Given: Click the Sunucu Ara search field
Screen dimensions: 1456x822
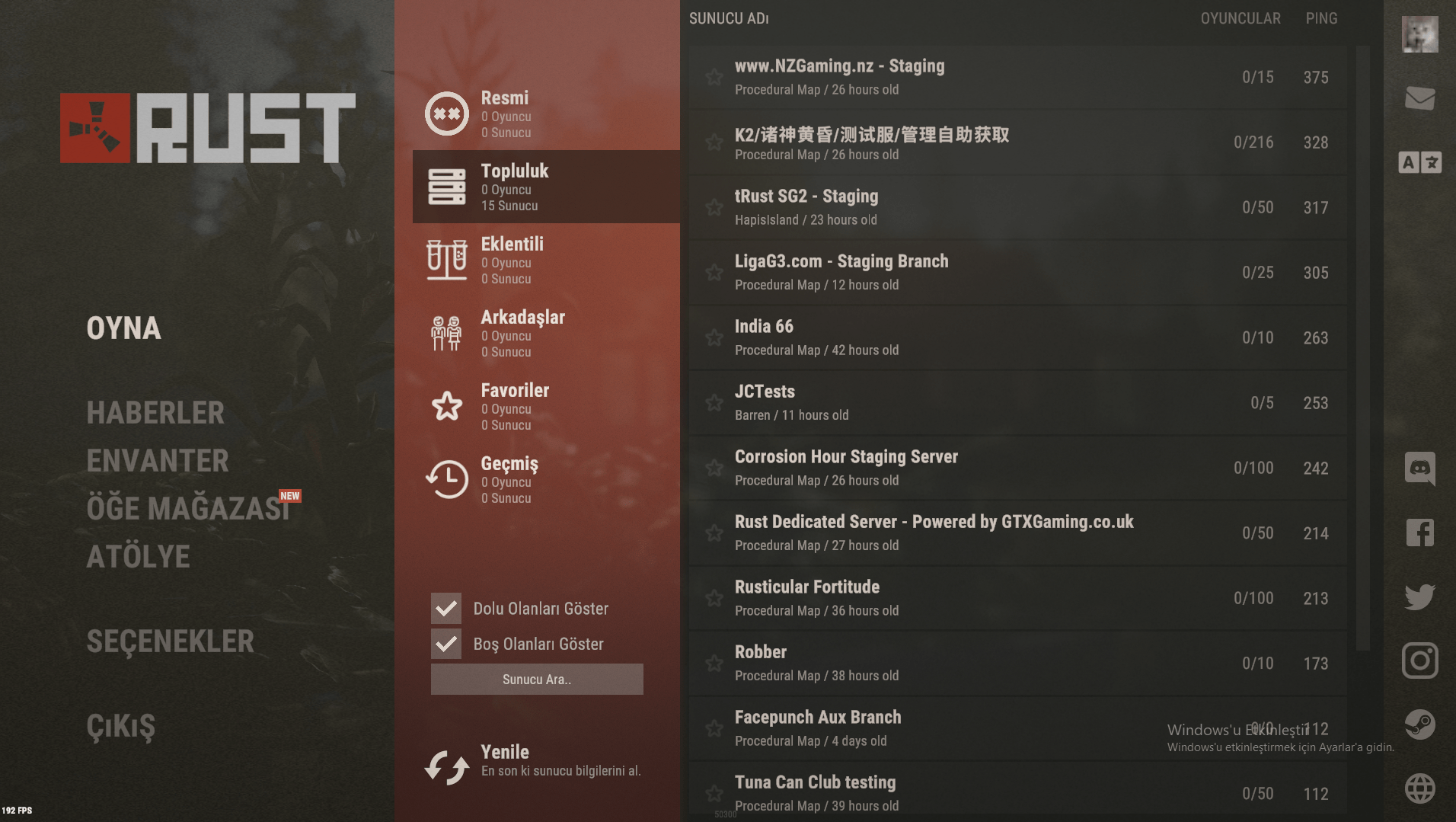Looking at the screenshot, I should point(537,679).
